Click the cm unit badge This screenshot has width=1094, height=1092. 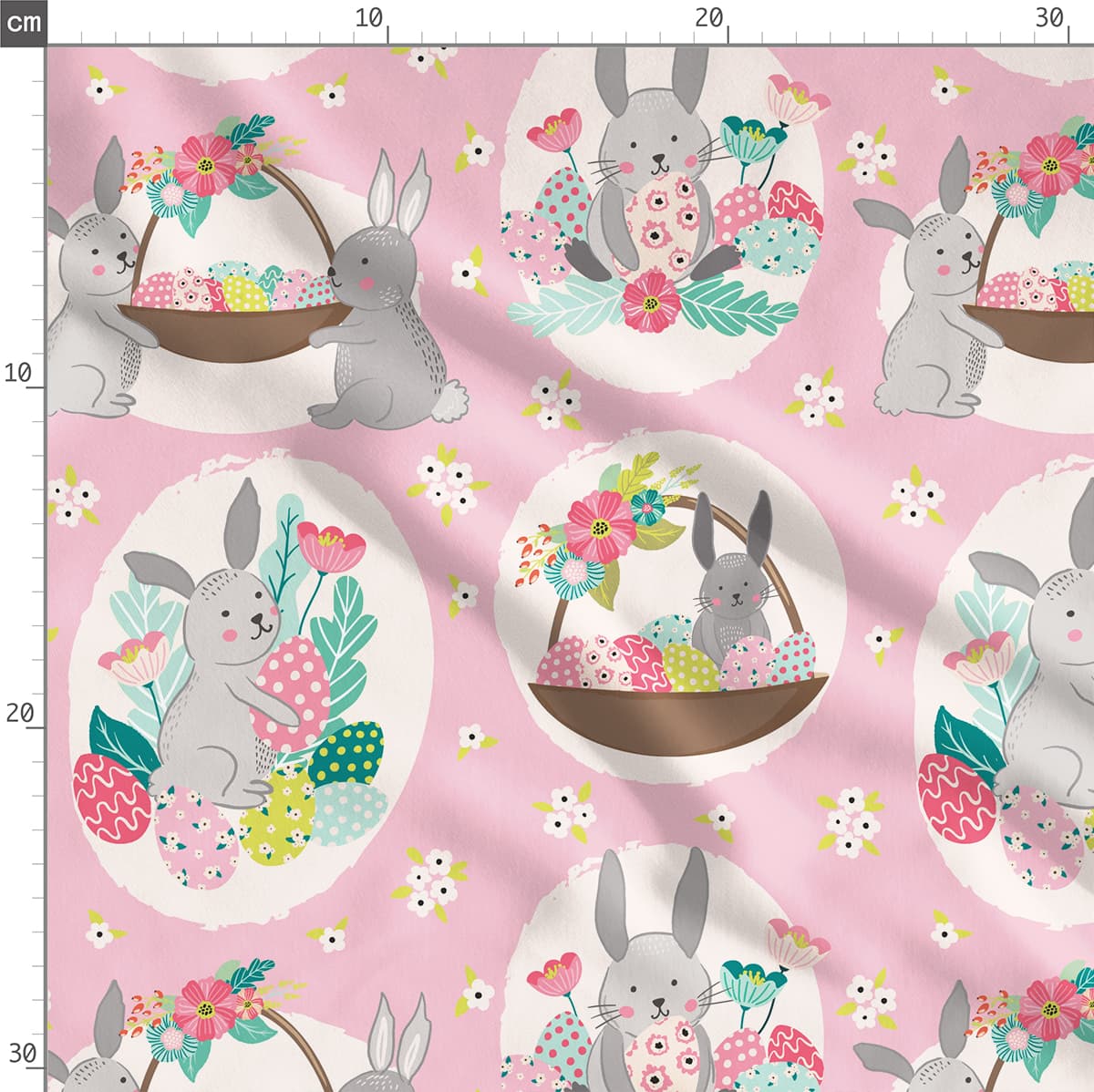click(x=22, y=22)
